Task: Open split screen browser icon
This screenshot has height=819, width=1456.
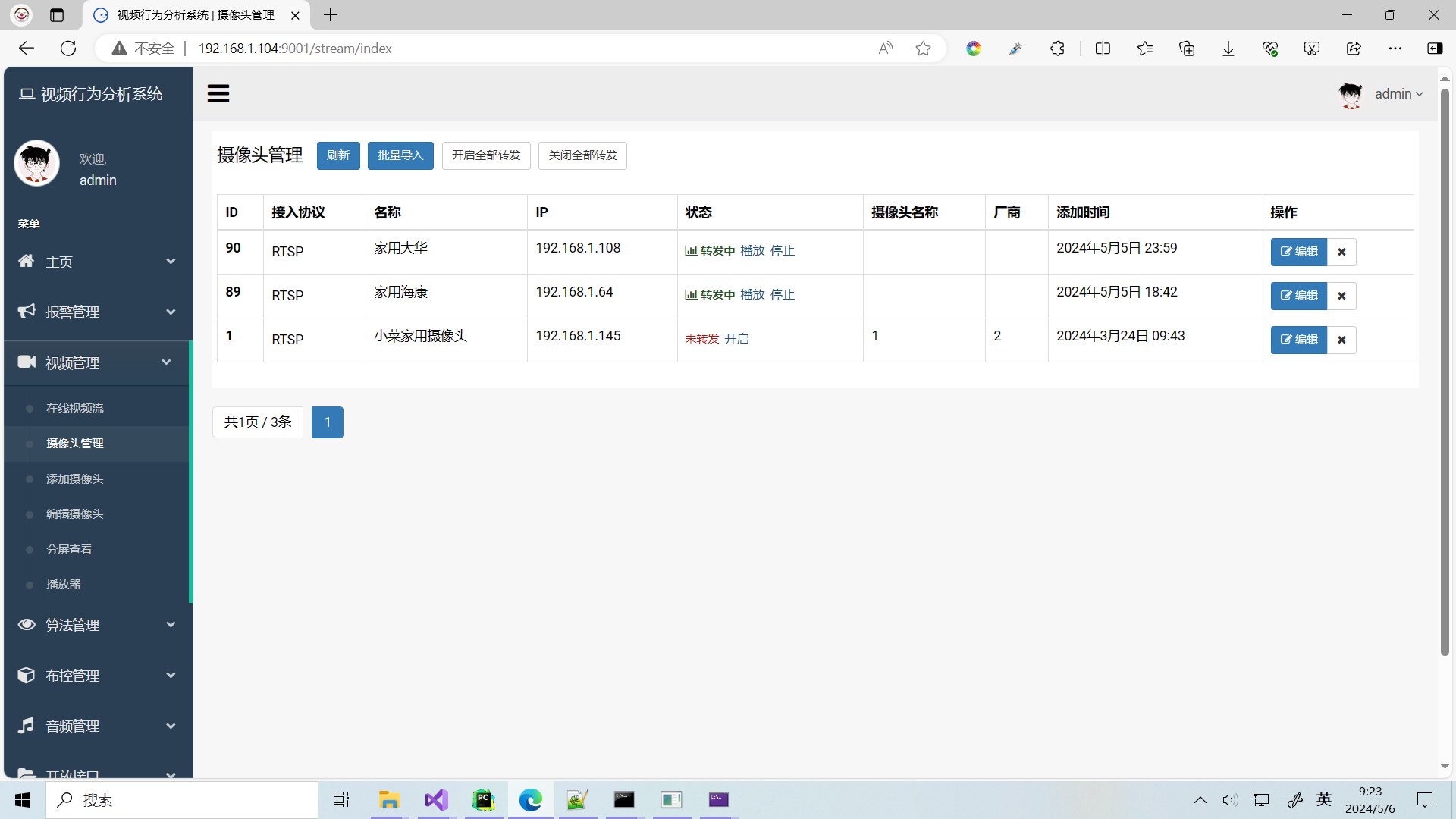Action: pyautogui.click(x=1103, y=49)
